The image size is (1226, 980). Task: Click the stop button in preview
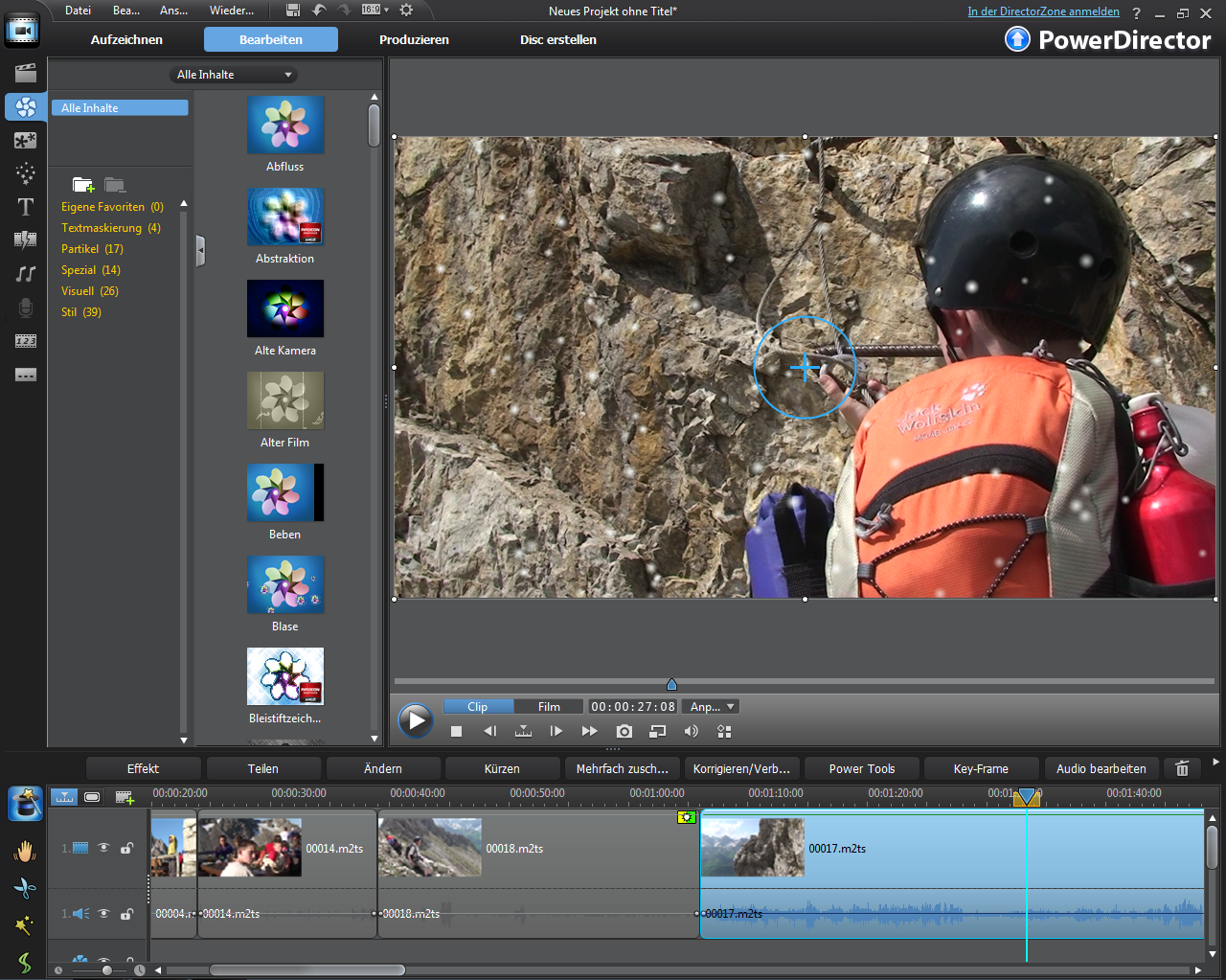point(457,731)
